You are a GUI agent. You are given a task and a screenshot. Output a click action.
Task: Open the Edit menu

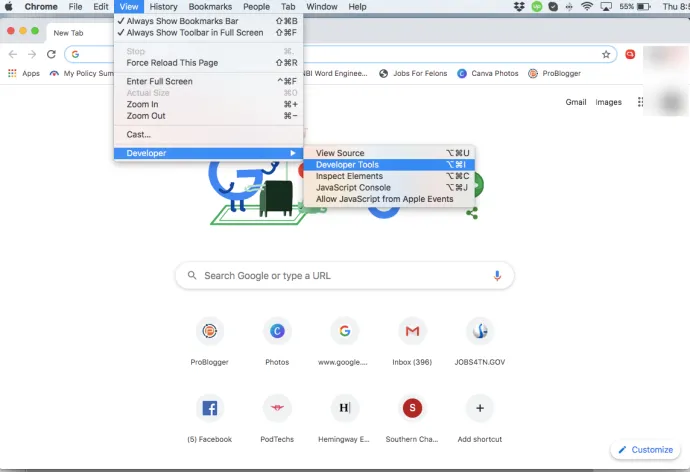(x=101, y=7)
